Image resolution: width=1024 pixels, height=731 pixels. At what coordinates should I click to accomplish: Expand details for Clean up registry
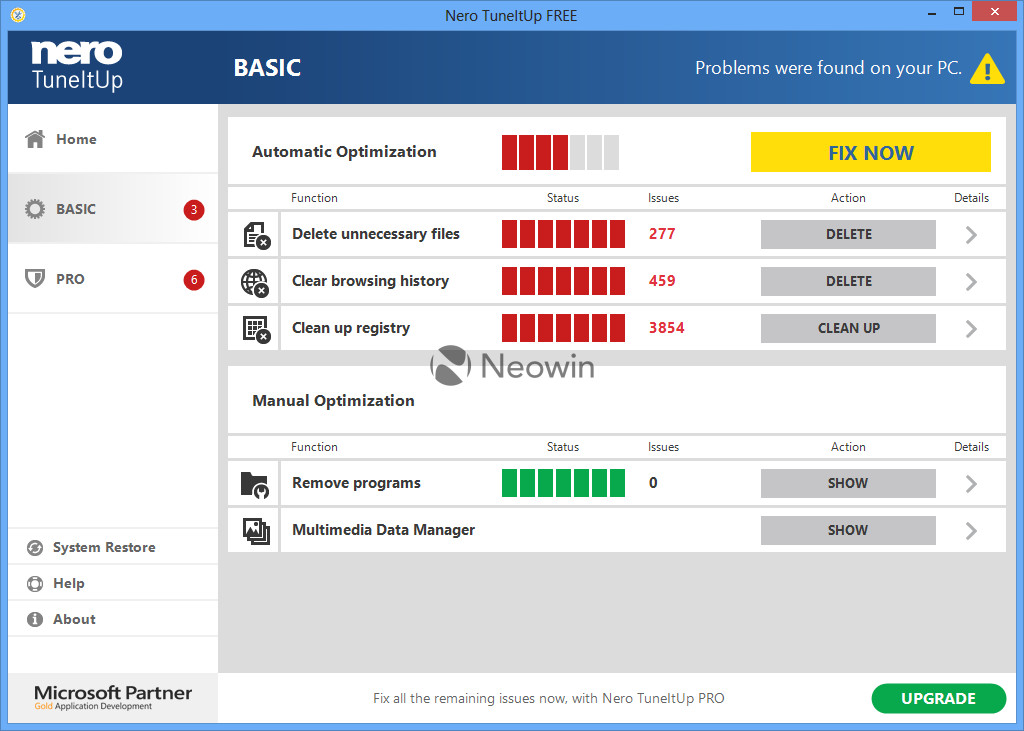(x=971, y=329)
